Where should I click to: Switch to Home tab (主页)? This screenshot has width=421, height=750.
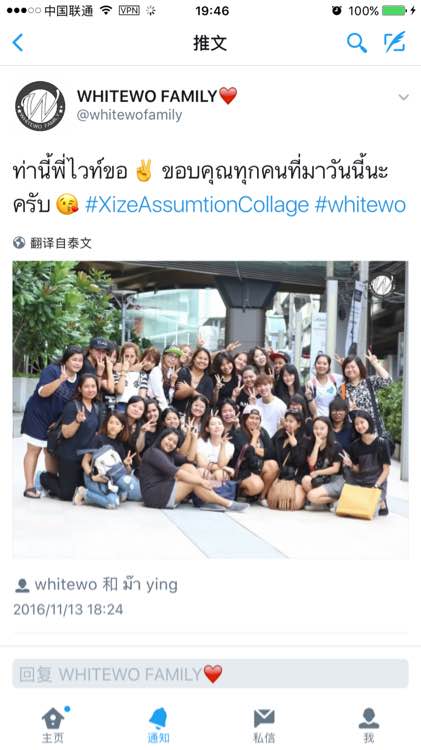coord(53,725)
